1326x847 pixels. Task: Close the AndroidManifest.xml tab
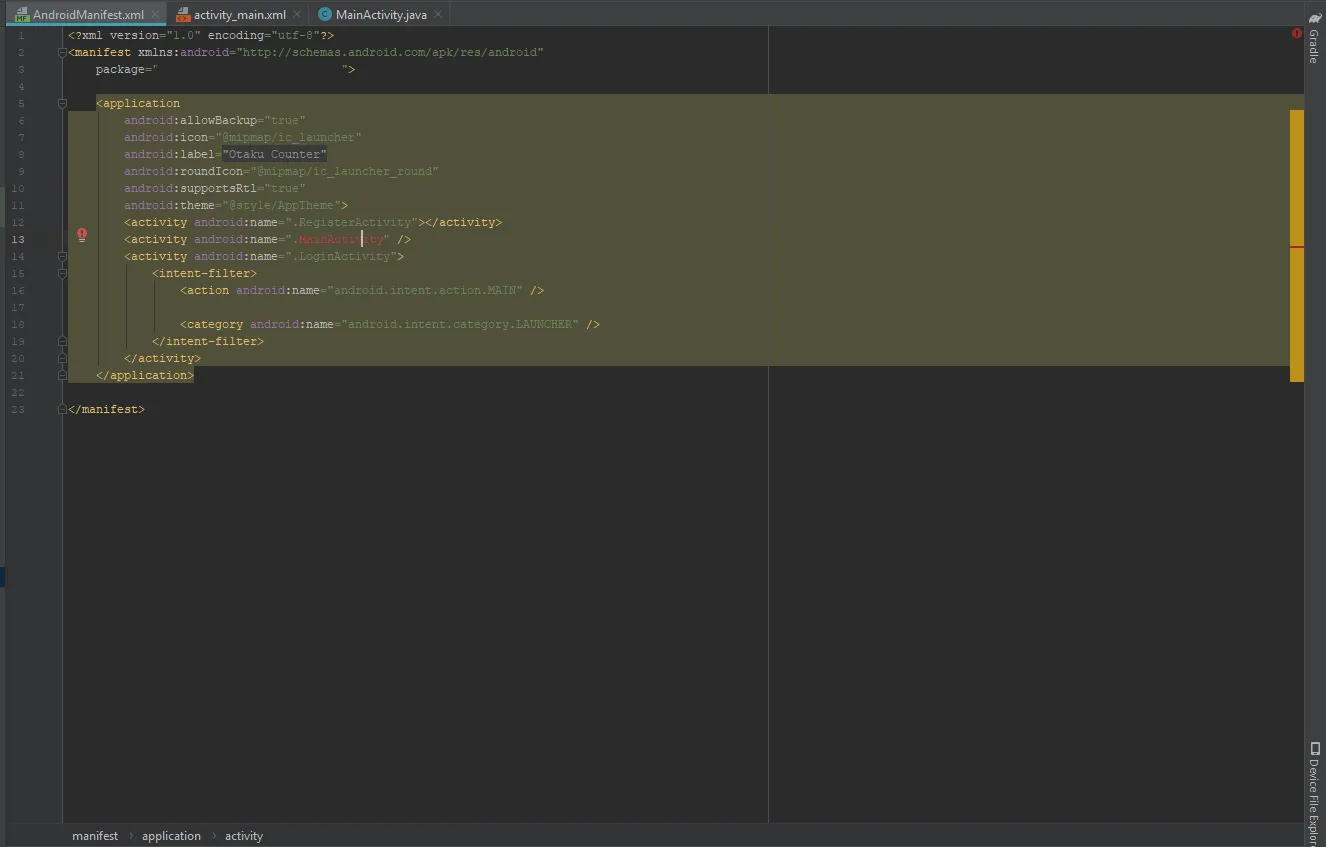coord(155,15)
